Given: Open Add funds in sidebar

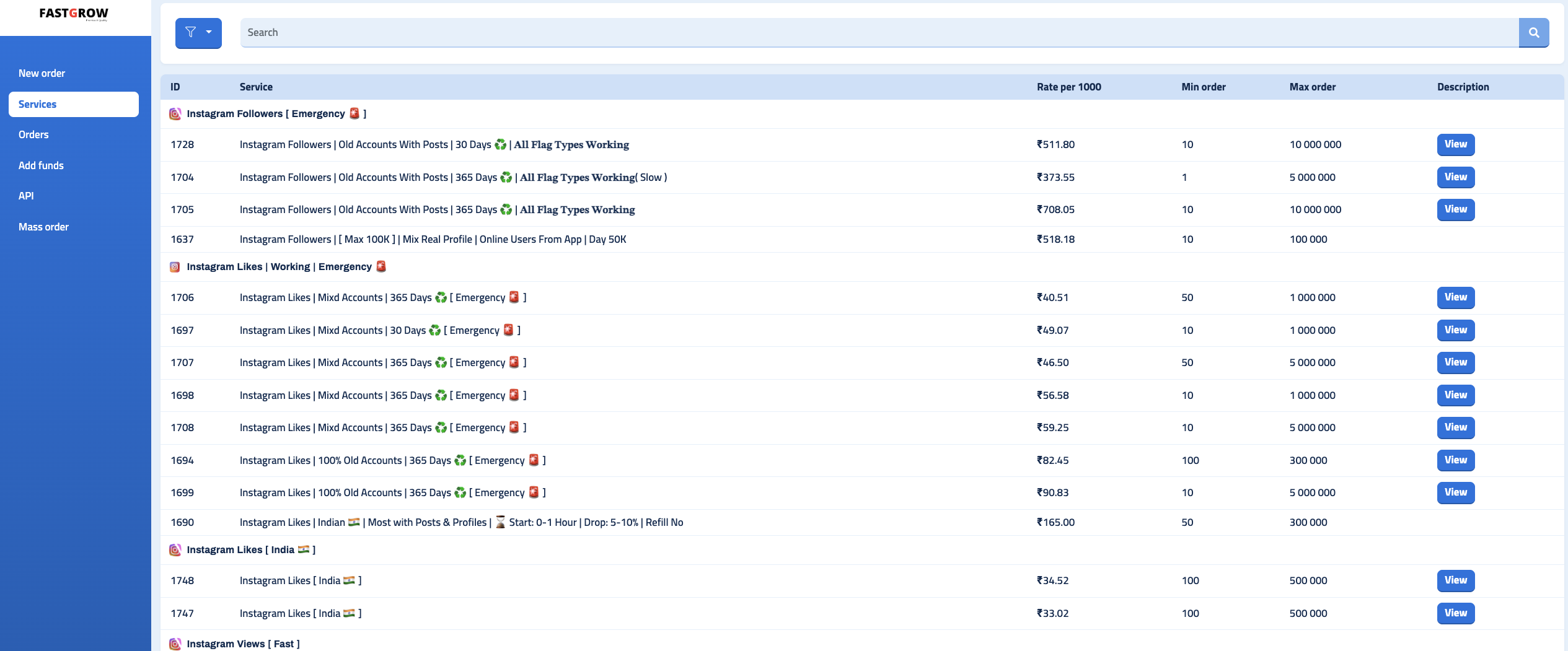Looking at the screenshot, I should [x=41, y=165].
